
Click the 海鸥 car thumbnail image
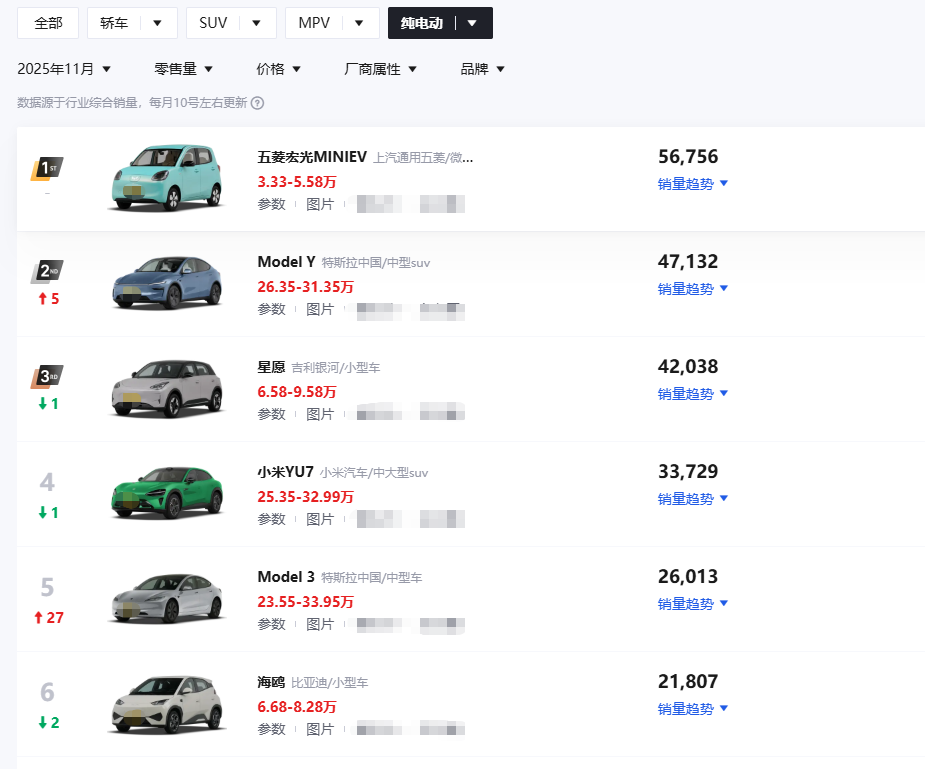pos(166,705)
